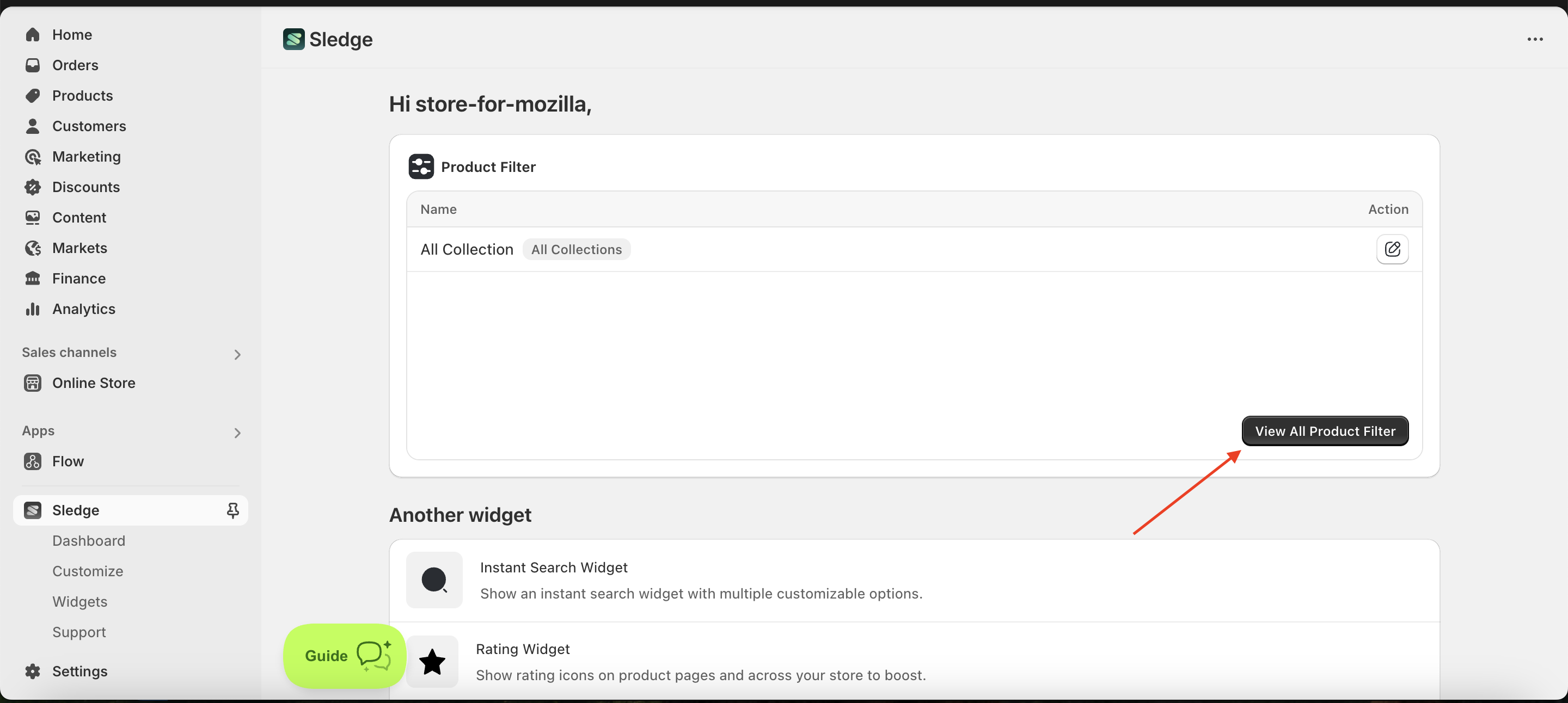Click the Rating Widget star icon

(x=432, y=662)
